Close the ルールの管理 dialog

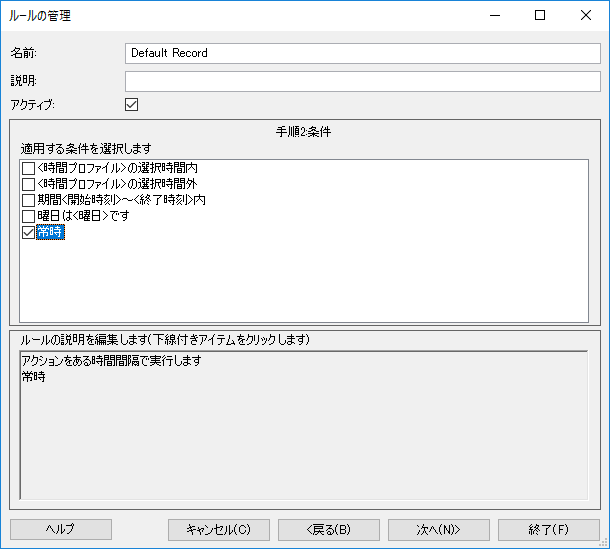586,16
